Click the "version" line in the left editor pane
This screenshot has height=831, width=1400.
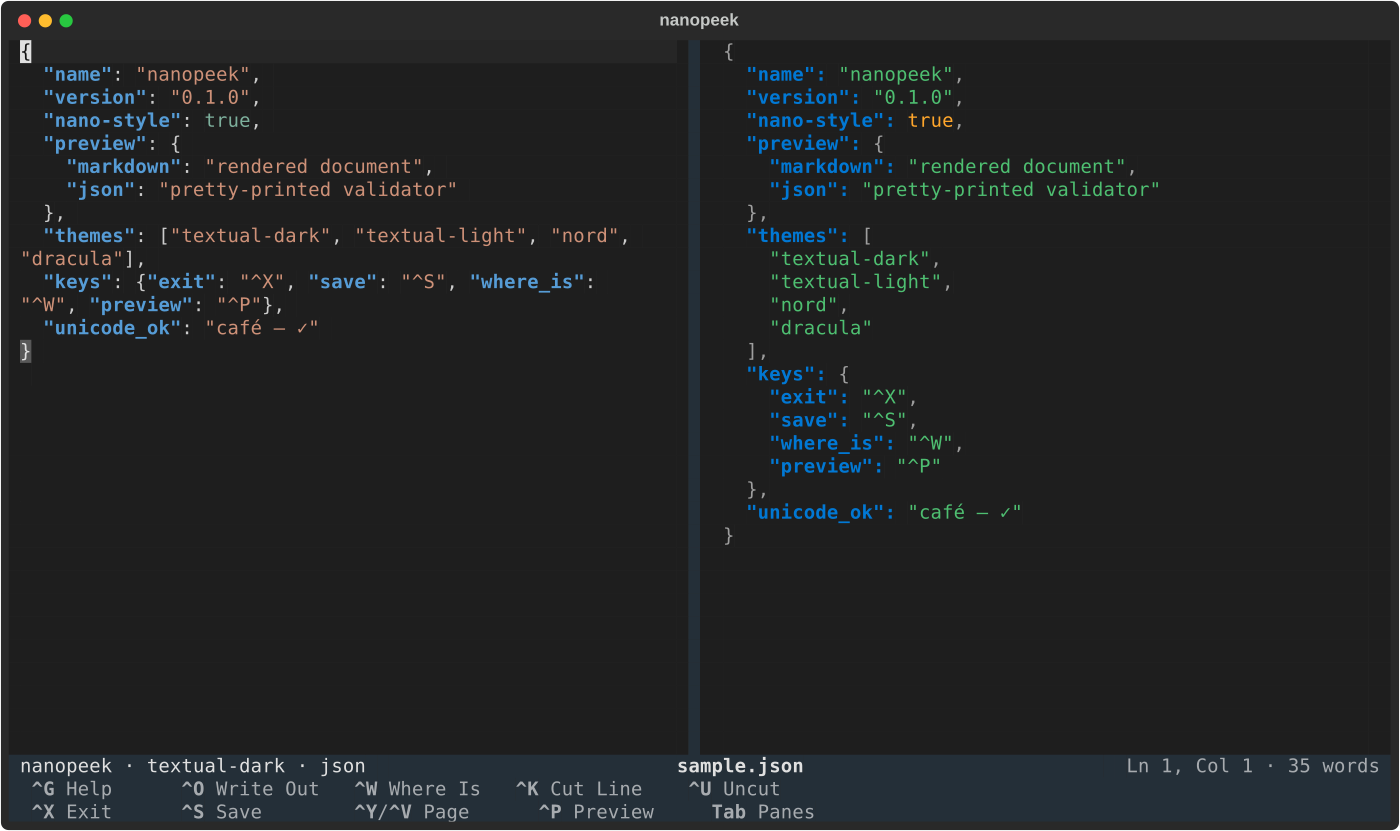click(152, 98)
